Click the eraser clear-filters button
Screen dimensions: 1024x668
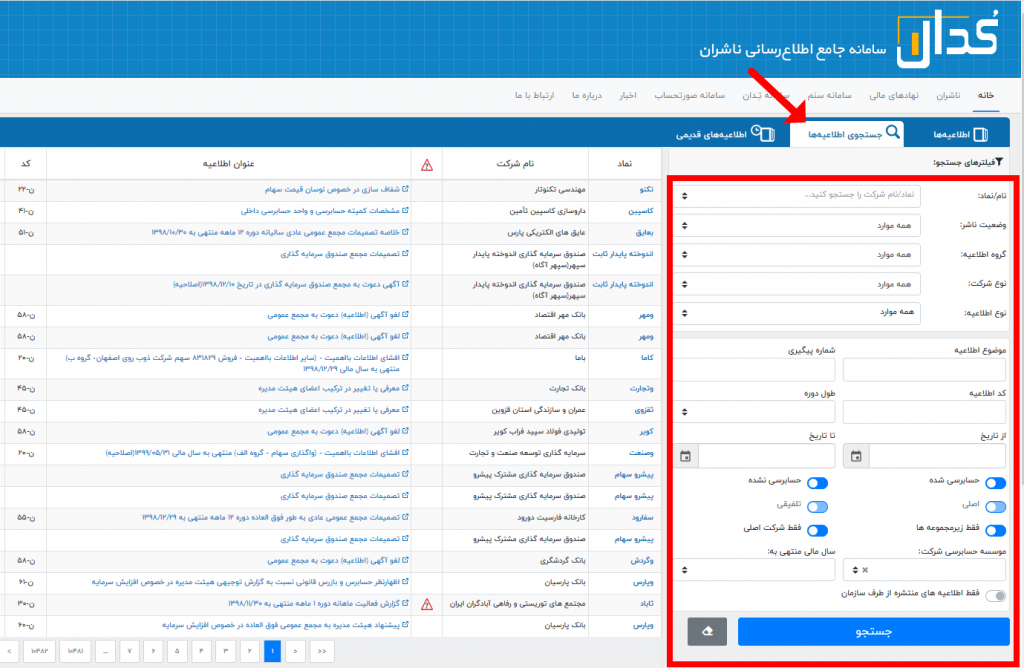pos(707,631)
